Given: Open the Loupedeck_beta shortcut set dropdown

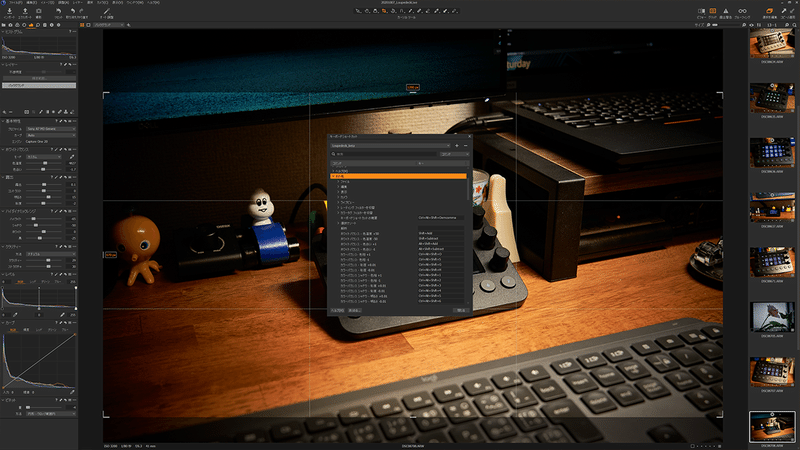Looking at the screenshot, I should 390,145.
